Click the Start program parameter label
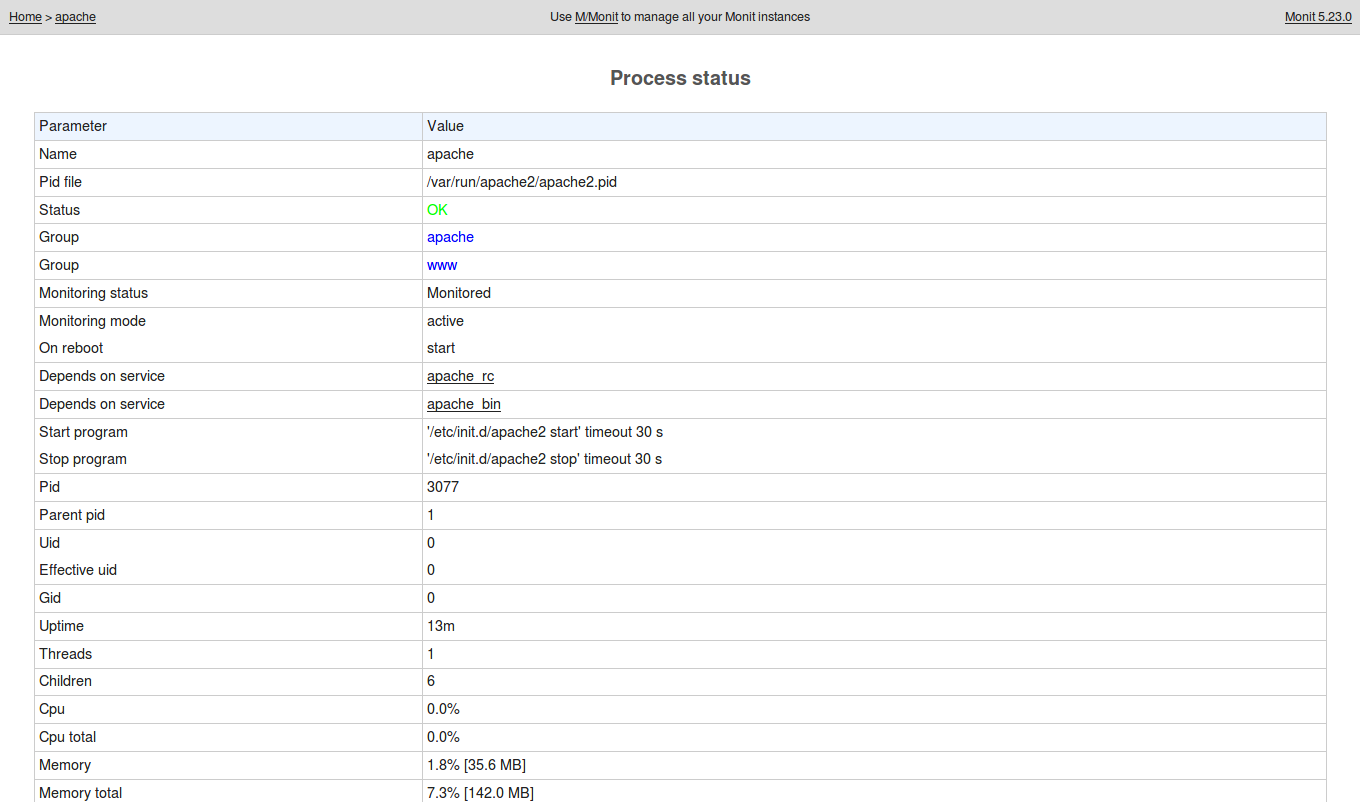The height and width of the screenshot is (802, 1360). tap(83, 432)
